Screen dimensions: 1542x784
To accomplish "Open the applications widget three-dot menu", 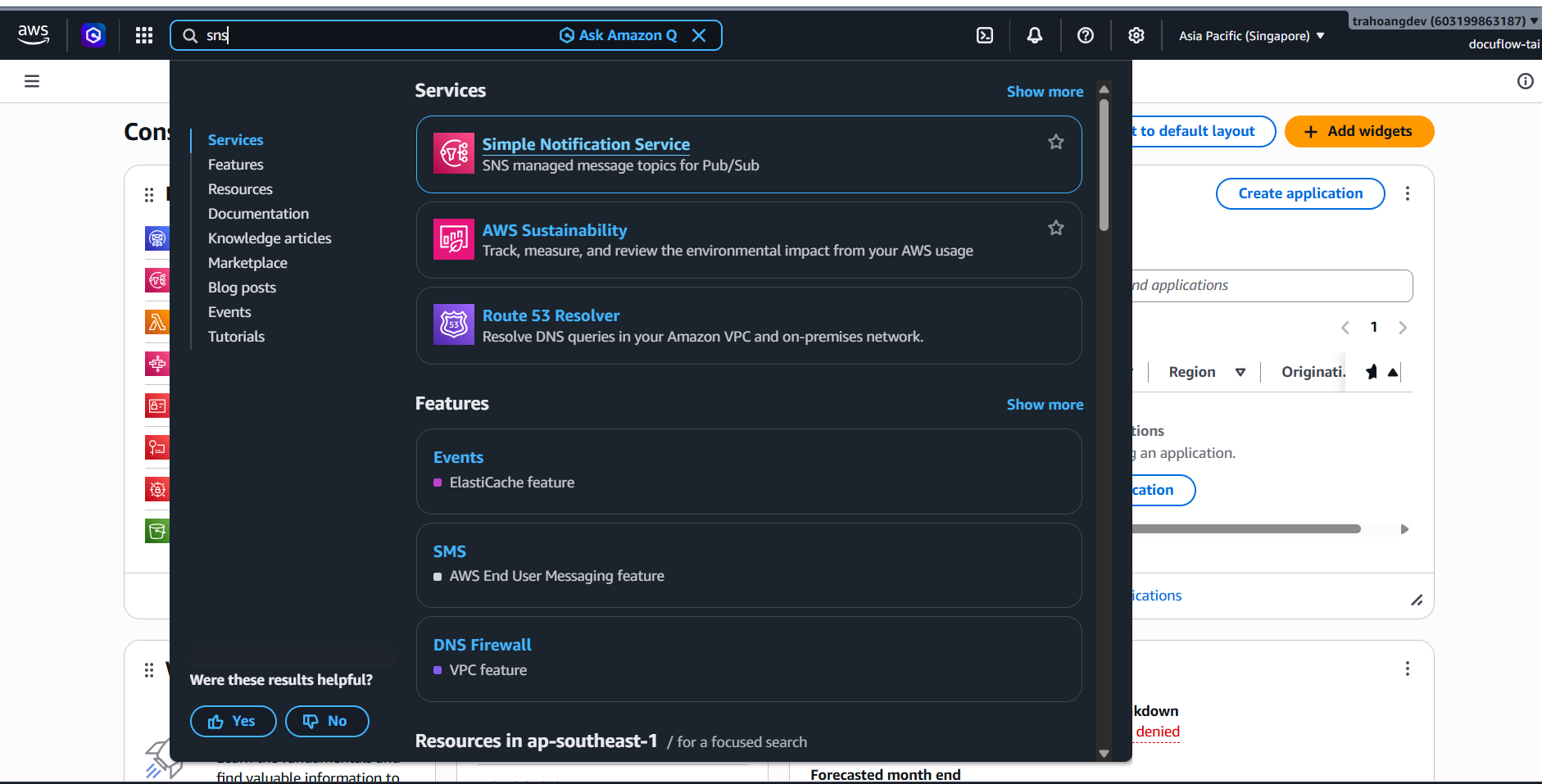I will [x=1408, y=193].
